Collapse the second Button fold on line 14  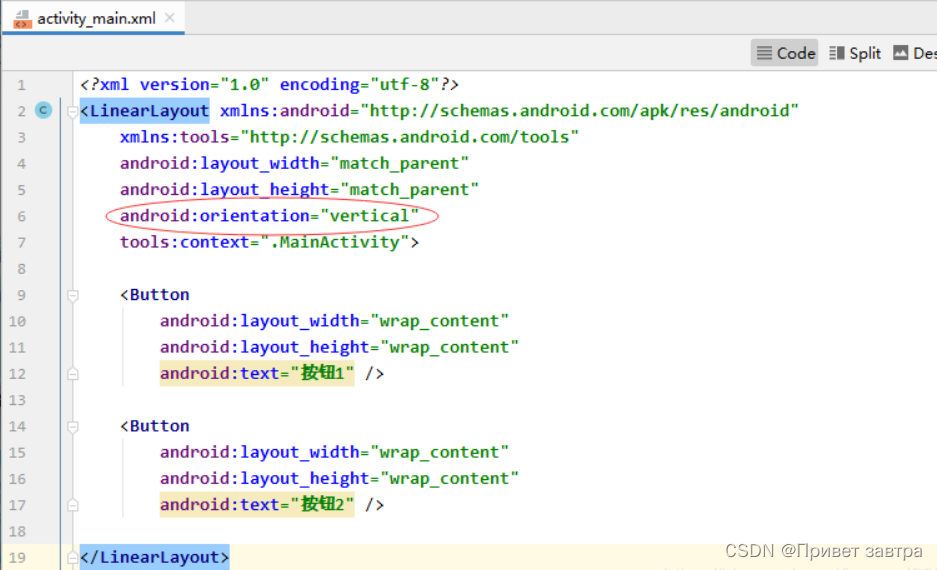[x=73, y=427]
